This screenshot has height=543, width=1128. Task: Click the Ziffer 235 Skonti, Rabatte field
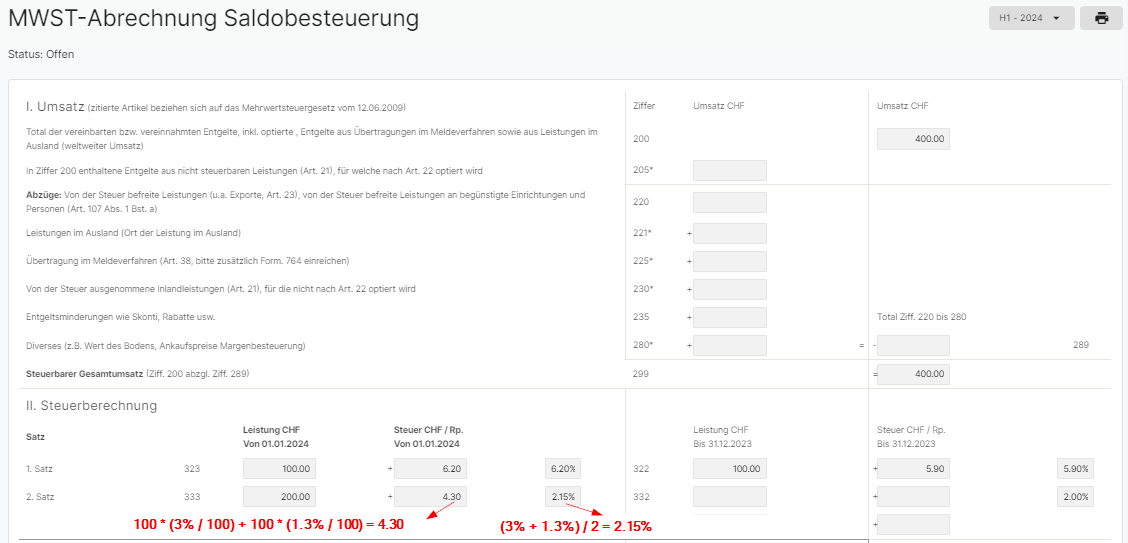pos(729,317)
